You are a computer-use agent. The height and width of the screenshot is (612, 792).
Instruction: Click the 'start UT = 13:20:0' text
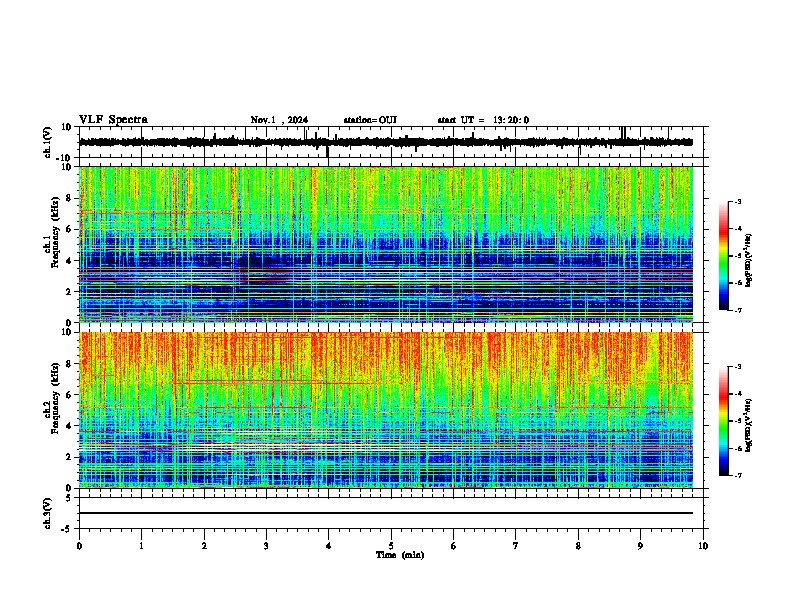click(483, 120)
